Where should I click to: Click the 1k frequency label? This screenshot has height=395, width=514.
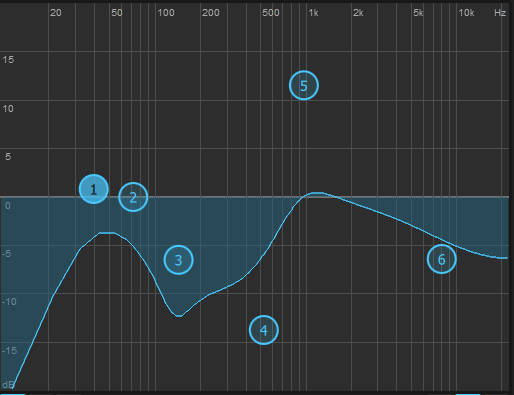(313, 13)
